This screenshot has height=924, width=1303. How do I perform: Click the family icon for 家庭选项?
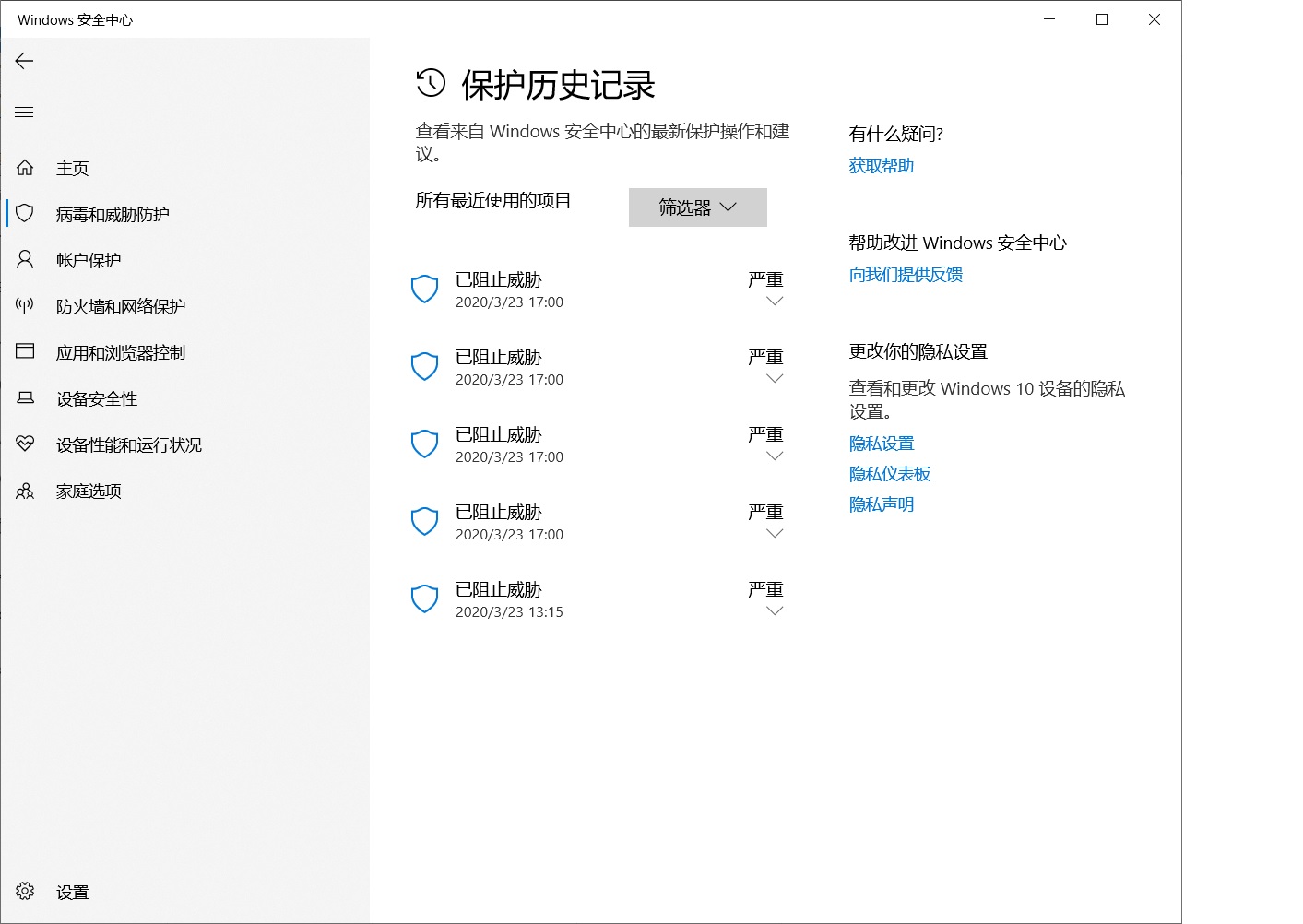pos(25,491)
